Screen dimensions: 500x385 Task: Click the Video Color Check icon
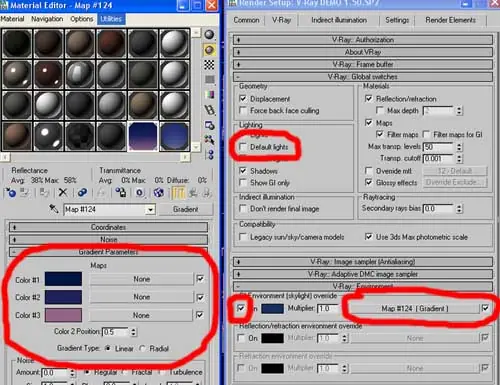(x=209, y=94)
